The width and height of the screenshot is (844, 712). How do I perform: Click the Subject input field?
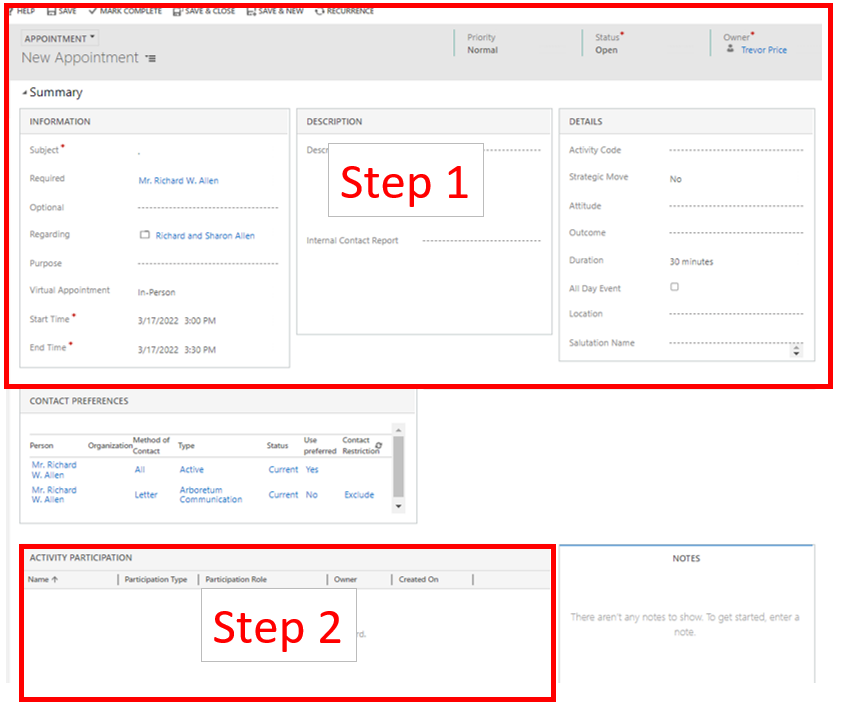(x=208, y=151)
